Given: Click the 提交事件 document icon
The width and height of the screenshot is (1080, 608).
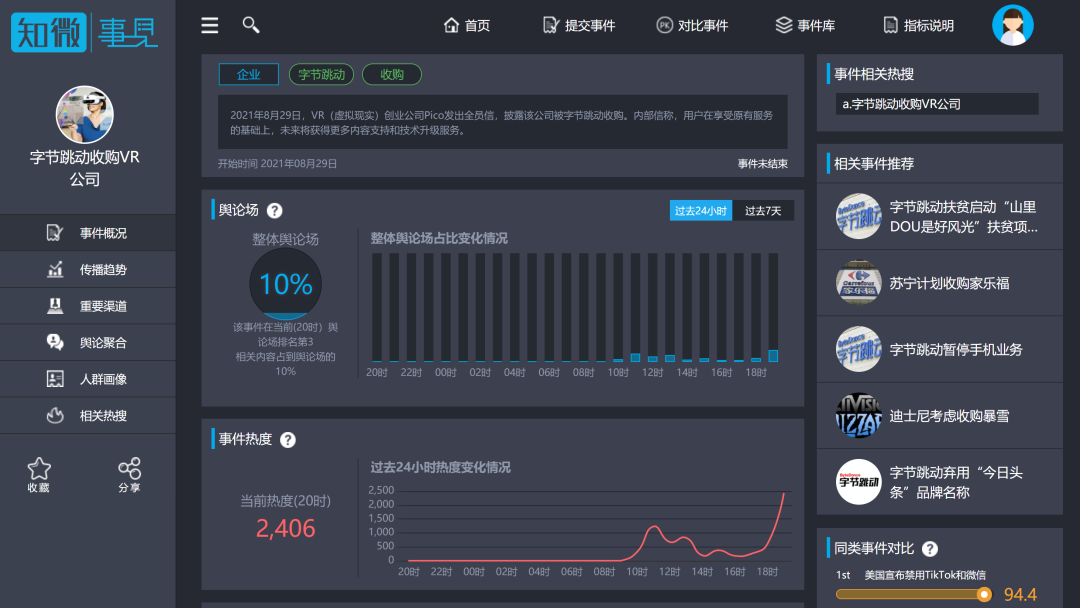Looking at the screenshot, I should 551,25.
